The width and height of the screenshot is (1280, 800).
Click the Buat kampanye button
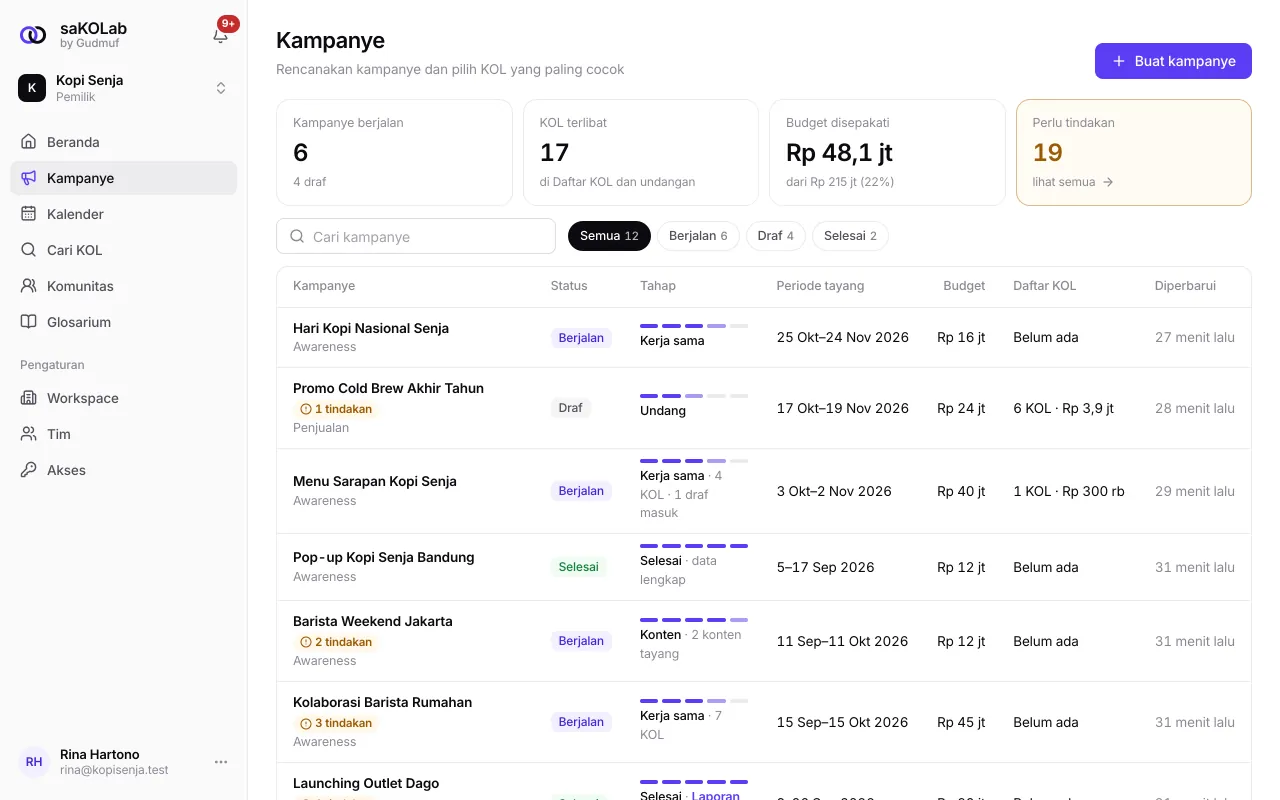1173,61
